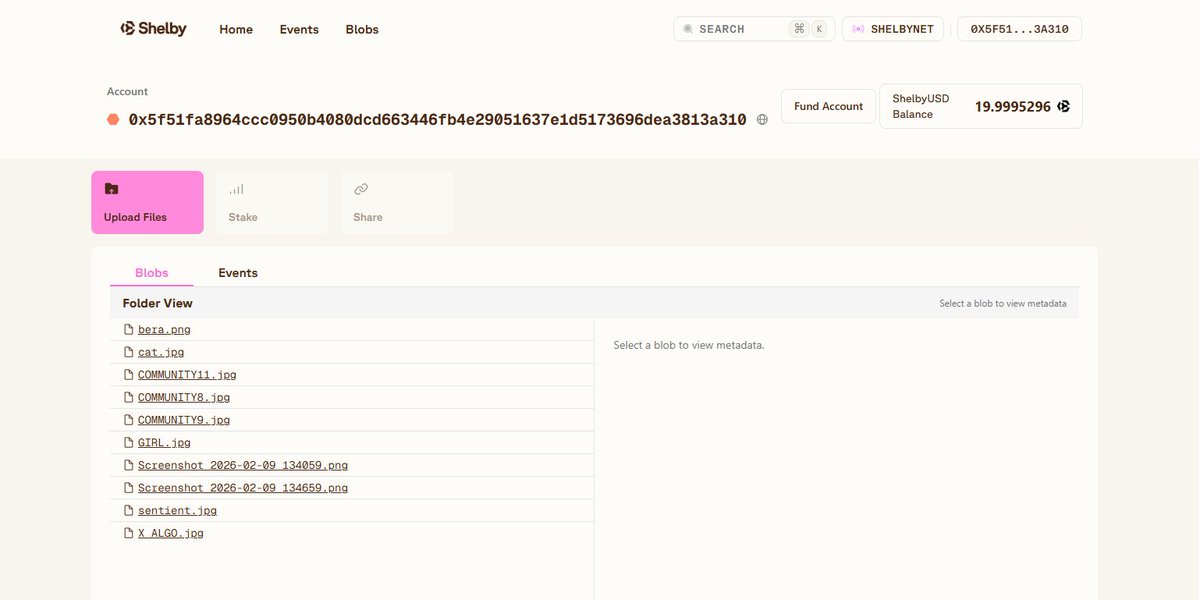Click the file icon beside Screenshot_2026-02-09_134059.png

click(x=128, y=465)
